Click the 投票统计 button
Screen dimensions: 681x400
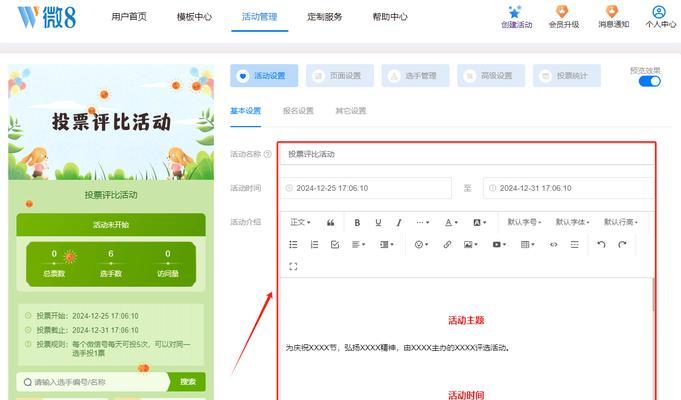[x=567, y=76]
